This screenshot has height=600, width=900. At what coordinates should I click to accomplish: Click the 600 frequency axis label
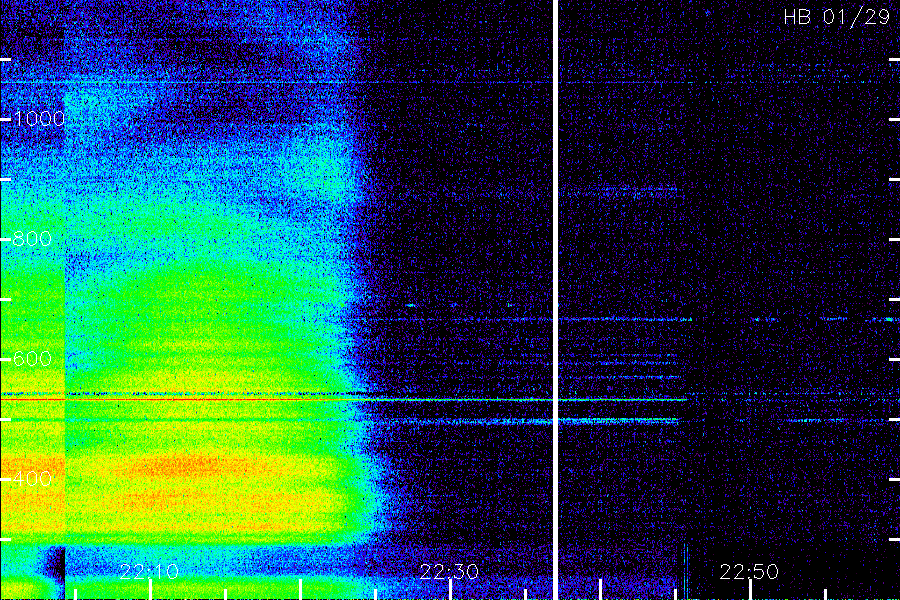click(x=32, y=359)
